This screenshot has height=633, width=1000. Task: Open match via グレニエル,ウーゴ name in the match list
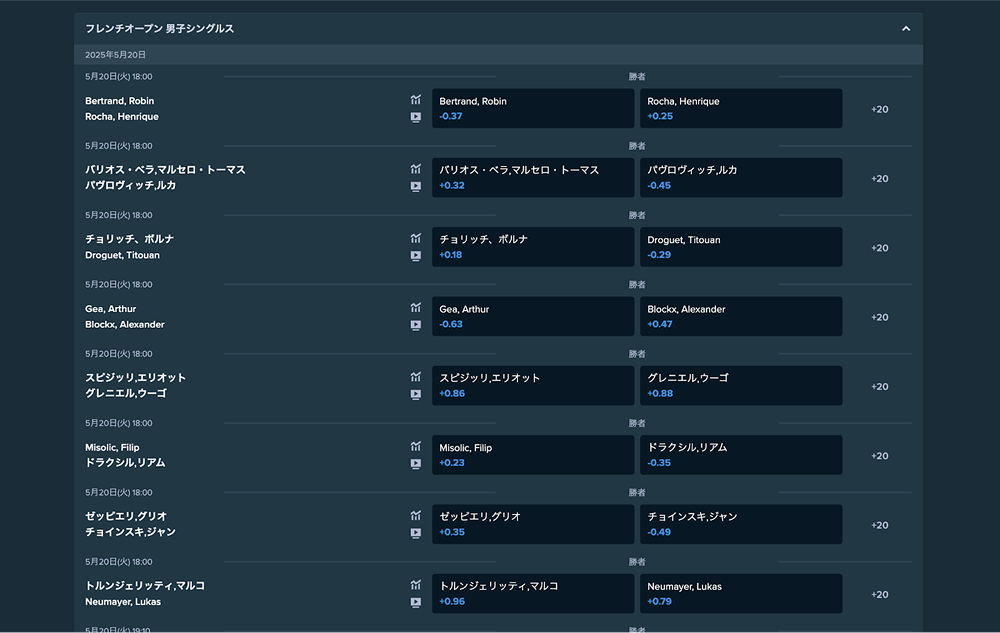(126, 393)
